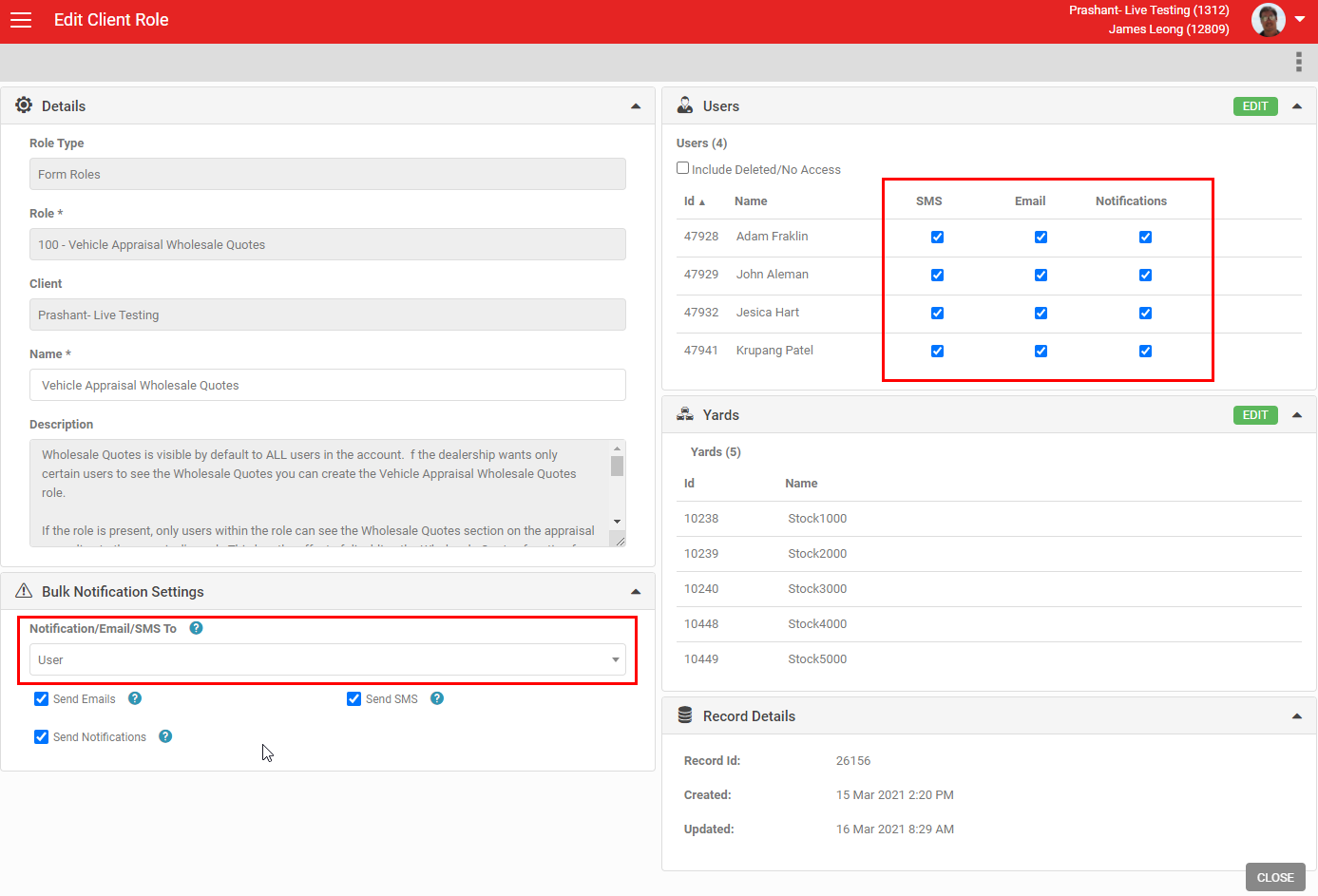Screen dimensions: 1318x896
Task: Click Edit button in Yards panel
Action: pyautogui.click(x=1254, y=415)
